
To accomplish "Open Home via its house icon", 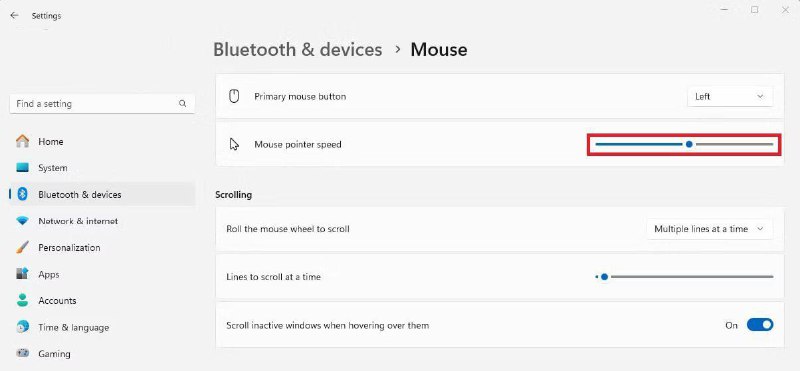I will 22,141.
